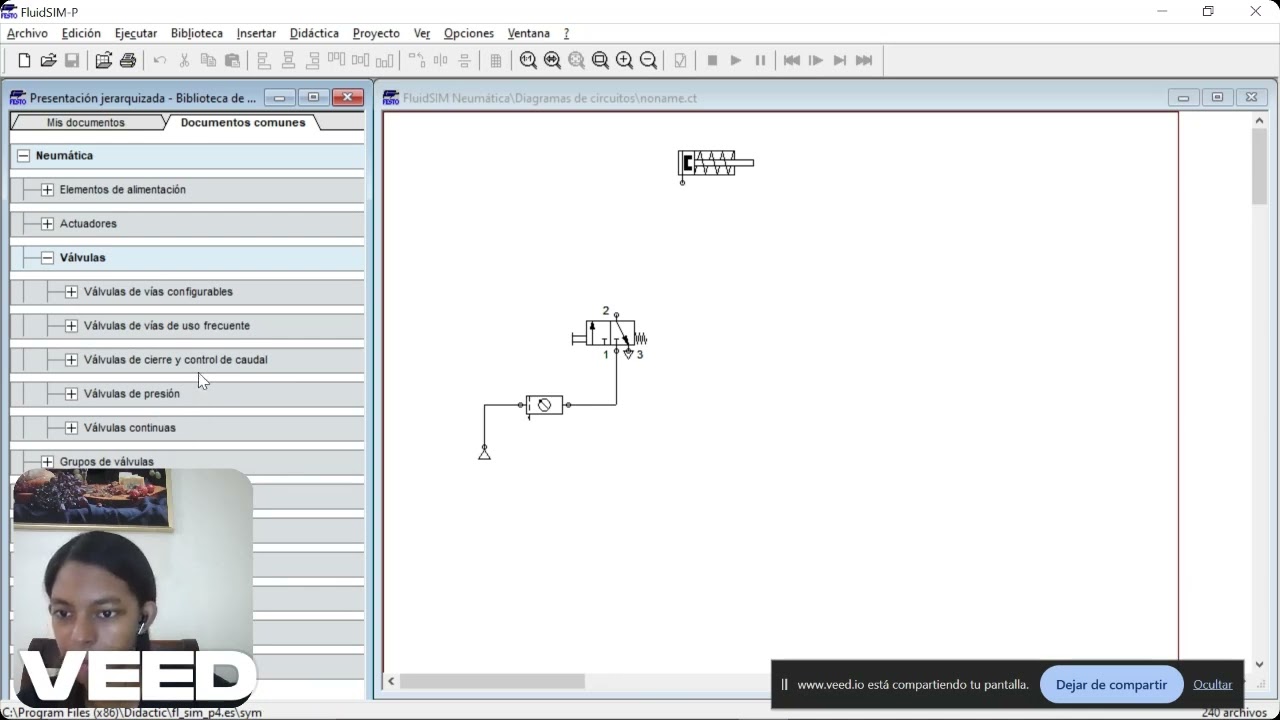Click the Print printer icon
1280x720 pixels.
128,60
